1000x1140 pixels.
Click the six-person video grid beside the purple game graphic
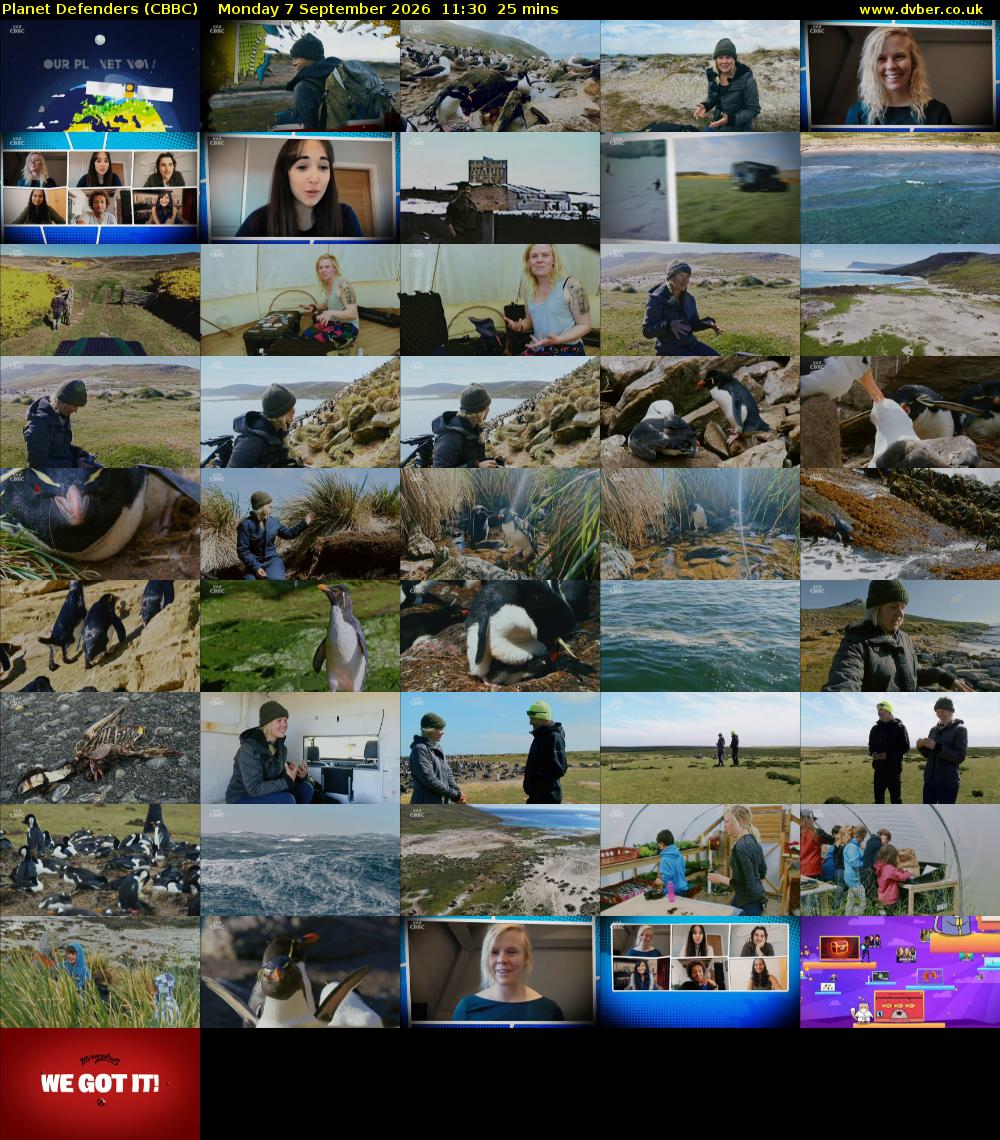(x=700, y=971)
